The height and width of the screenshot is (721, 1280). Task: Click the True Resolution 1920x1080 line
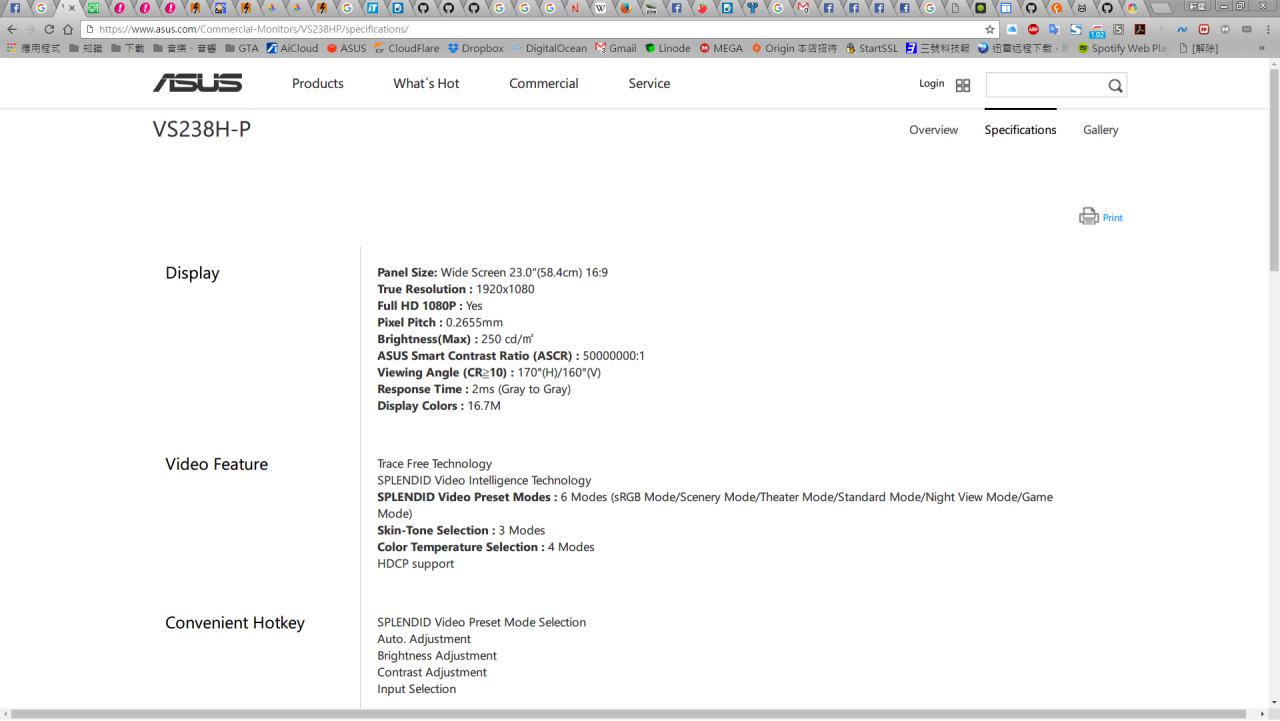[456, 289]
